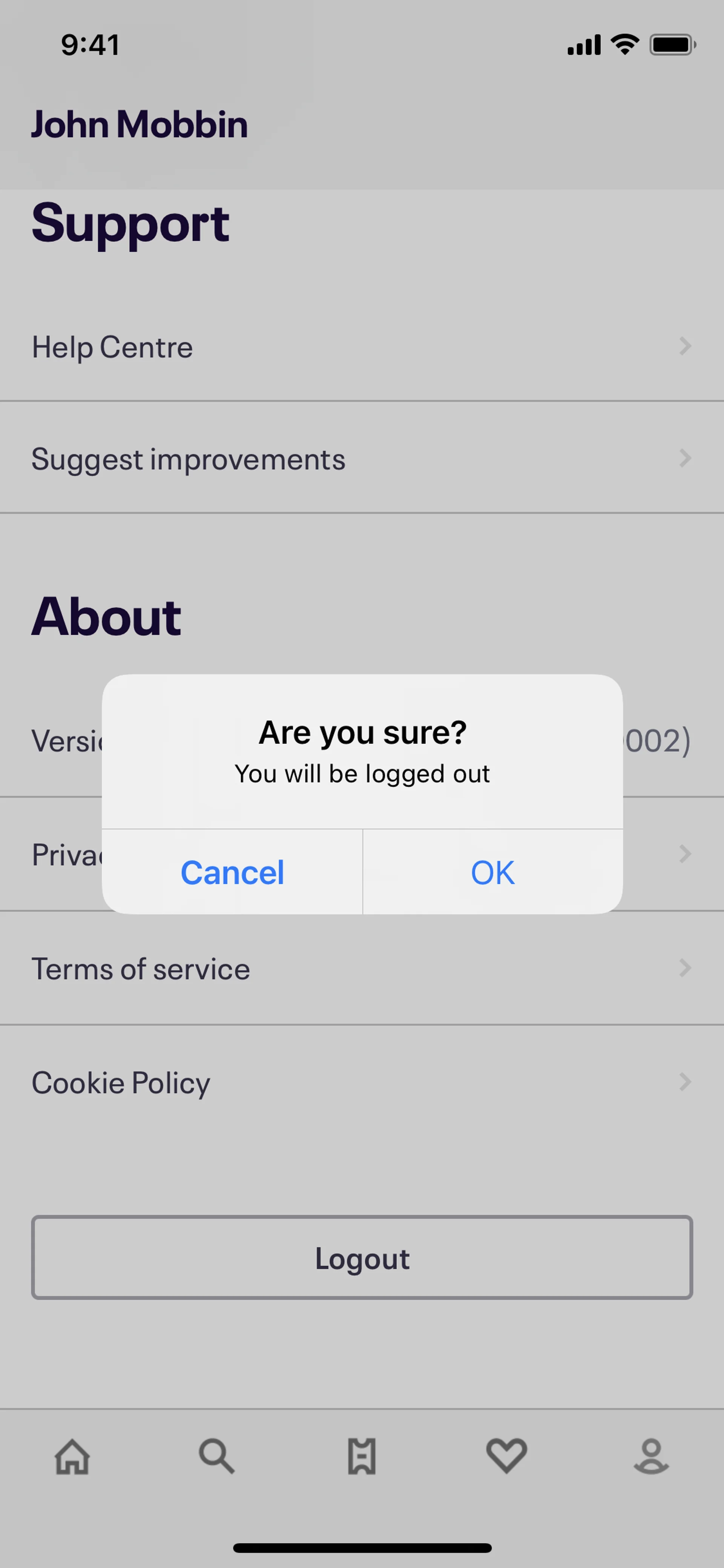Open the Search tab icon
724x1568 pixels.
[216, 1457]
